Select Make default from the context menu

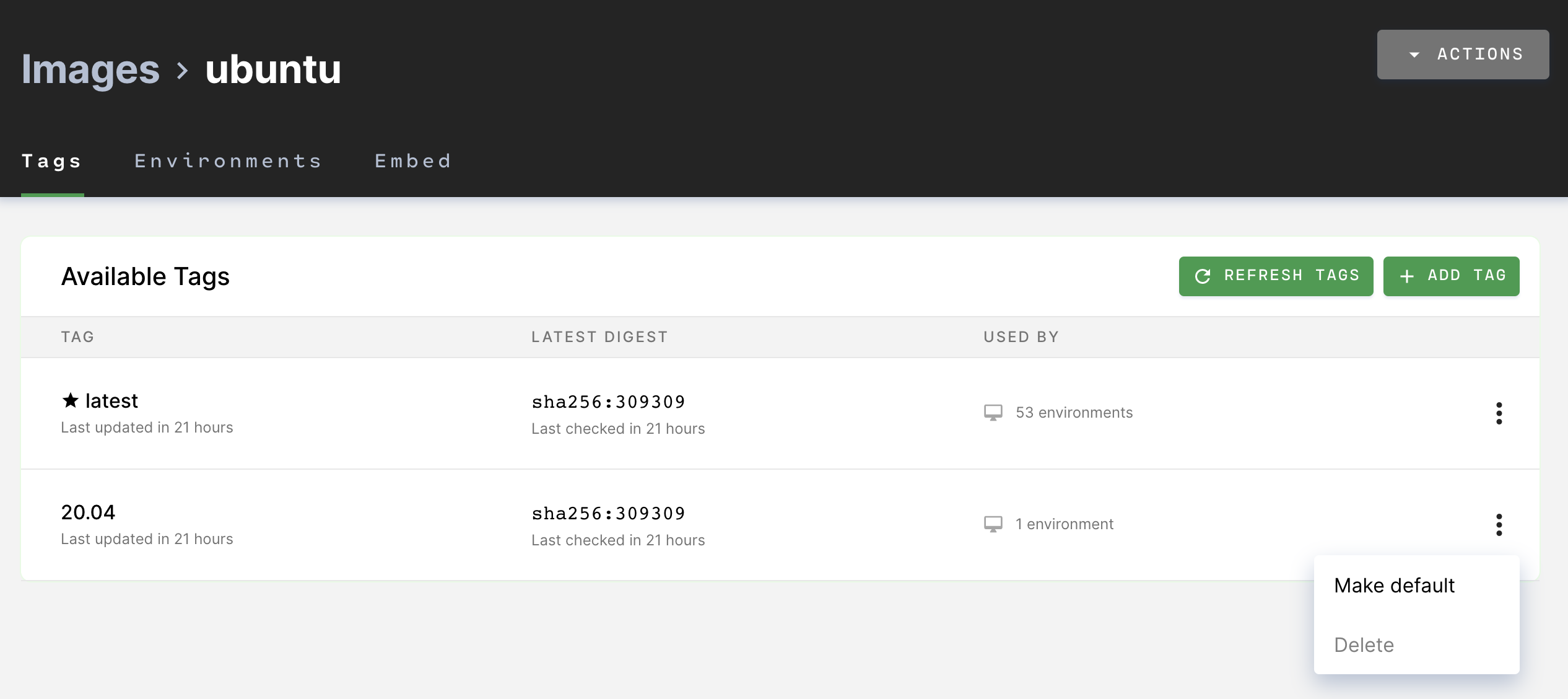click(x=1394, y=585)
